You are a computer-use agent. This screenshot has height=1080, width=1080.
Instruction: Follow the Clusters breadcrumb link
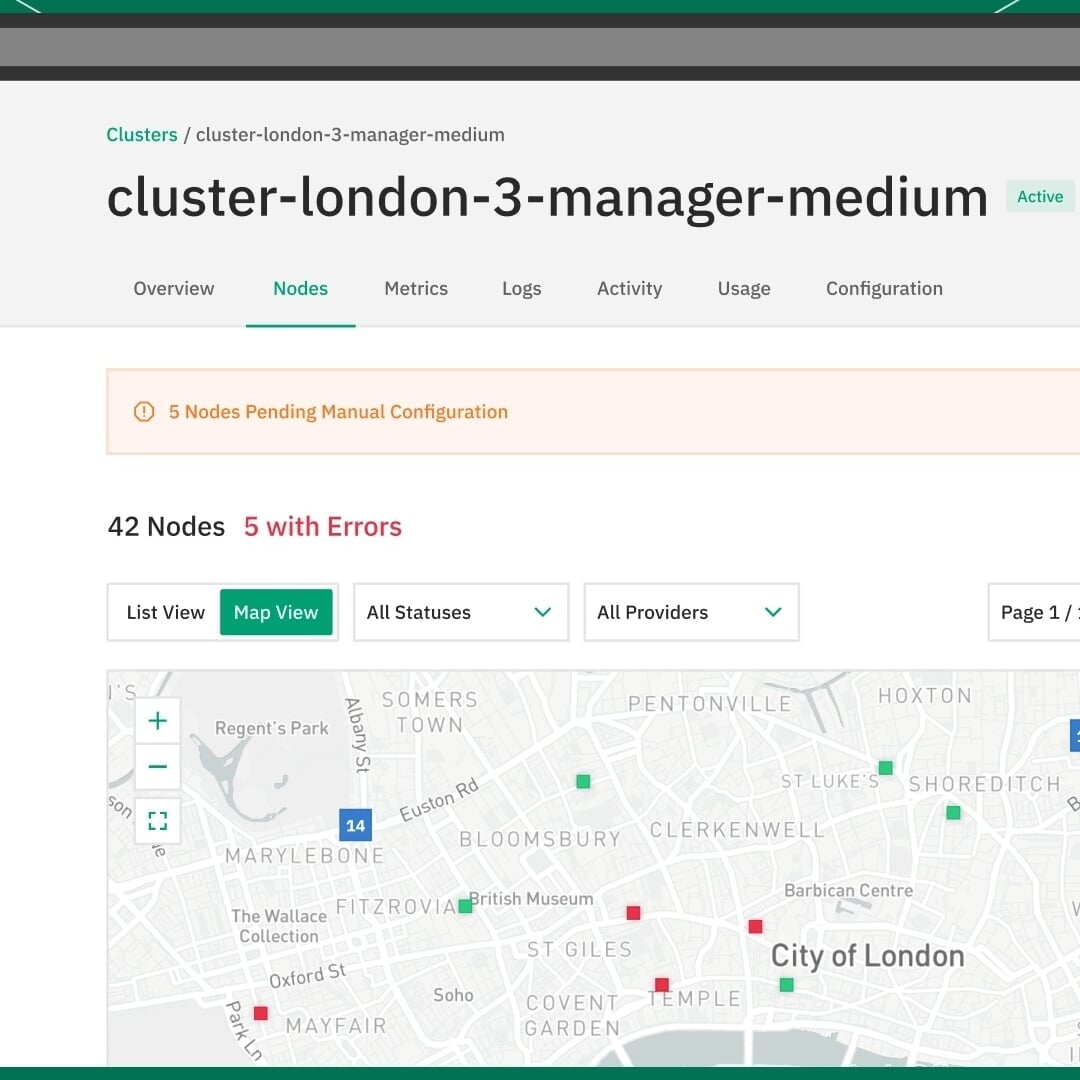pos(142,134)
